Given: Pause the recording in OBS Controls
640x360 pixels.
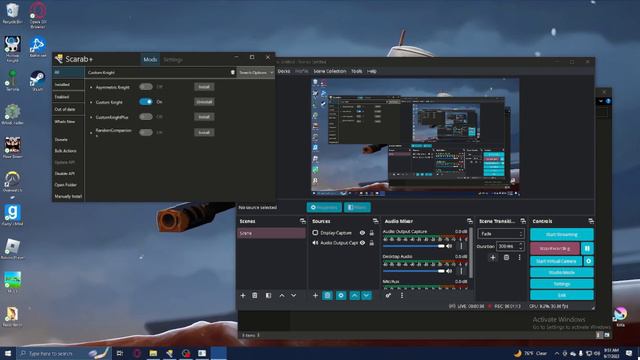Looking at the screenshot, I should (587, 248).
